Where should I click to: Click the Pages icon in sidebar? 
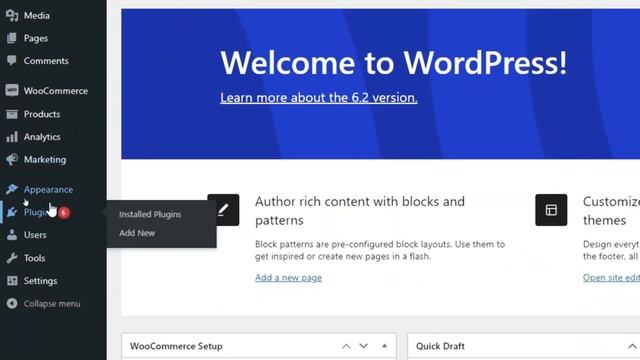coord(12,38)
